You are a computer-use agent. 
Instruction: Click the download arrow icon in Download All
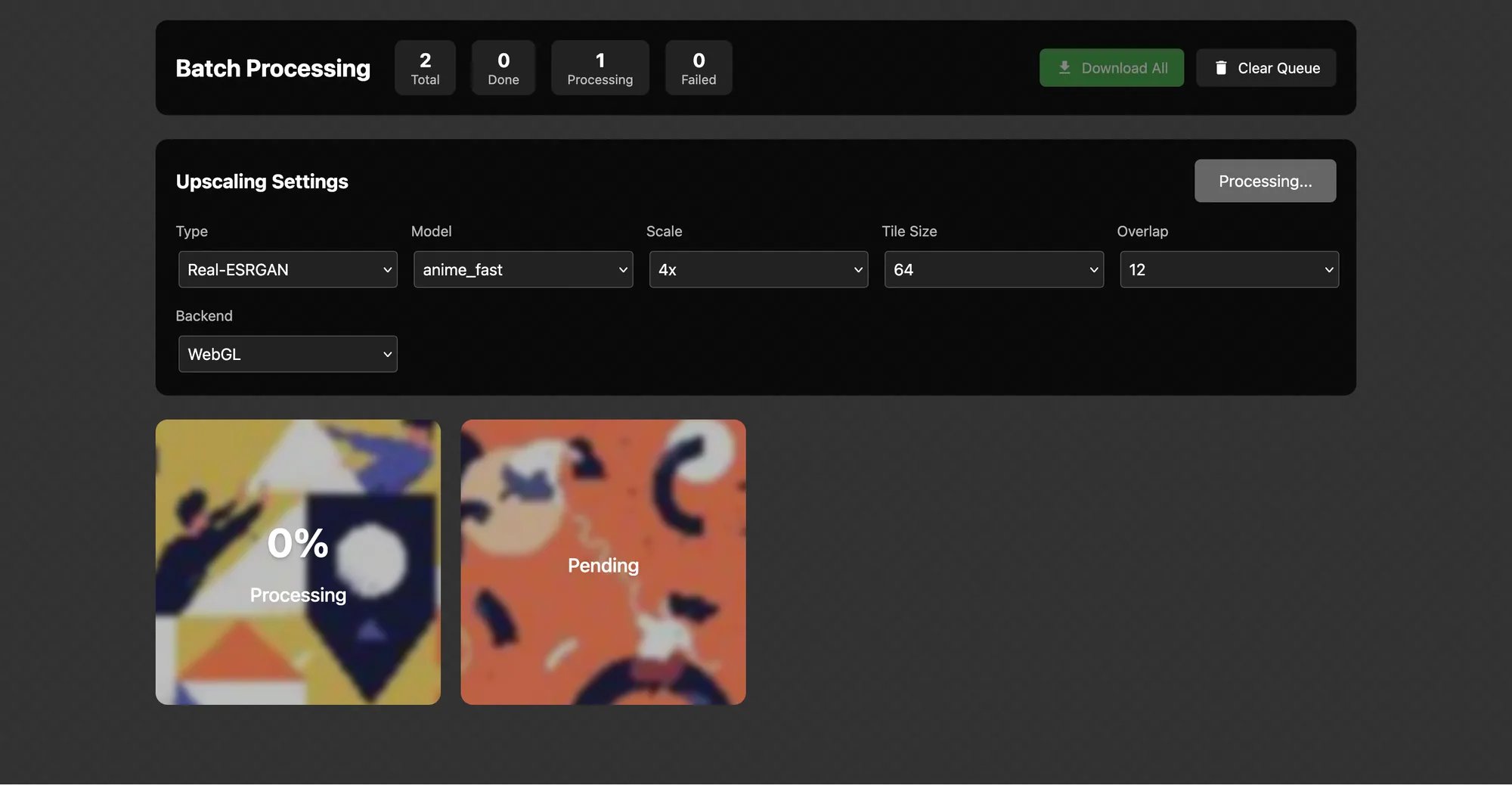(1064, 68)
